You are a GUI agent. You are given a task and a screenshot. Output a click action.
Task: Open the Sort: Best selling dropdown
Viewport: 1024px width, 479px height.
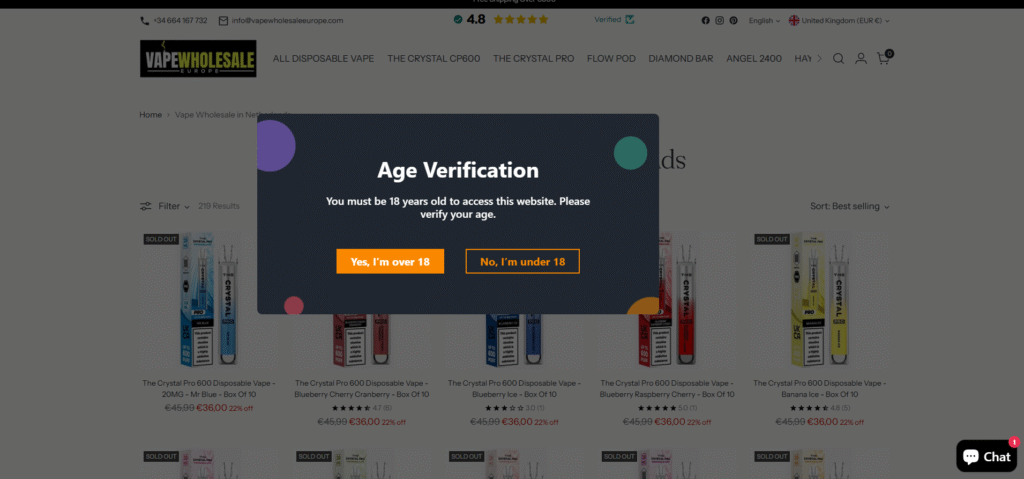[850, 206]
